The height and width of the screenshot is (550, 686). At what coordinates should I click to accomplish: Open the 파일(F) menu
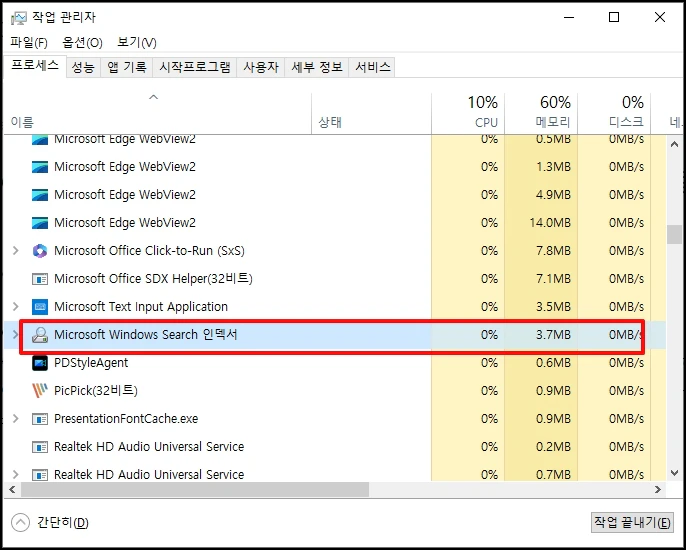tap(29, 42)
